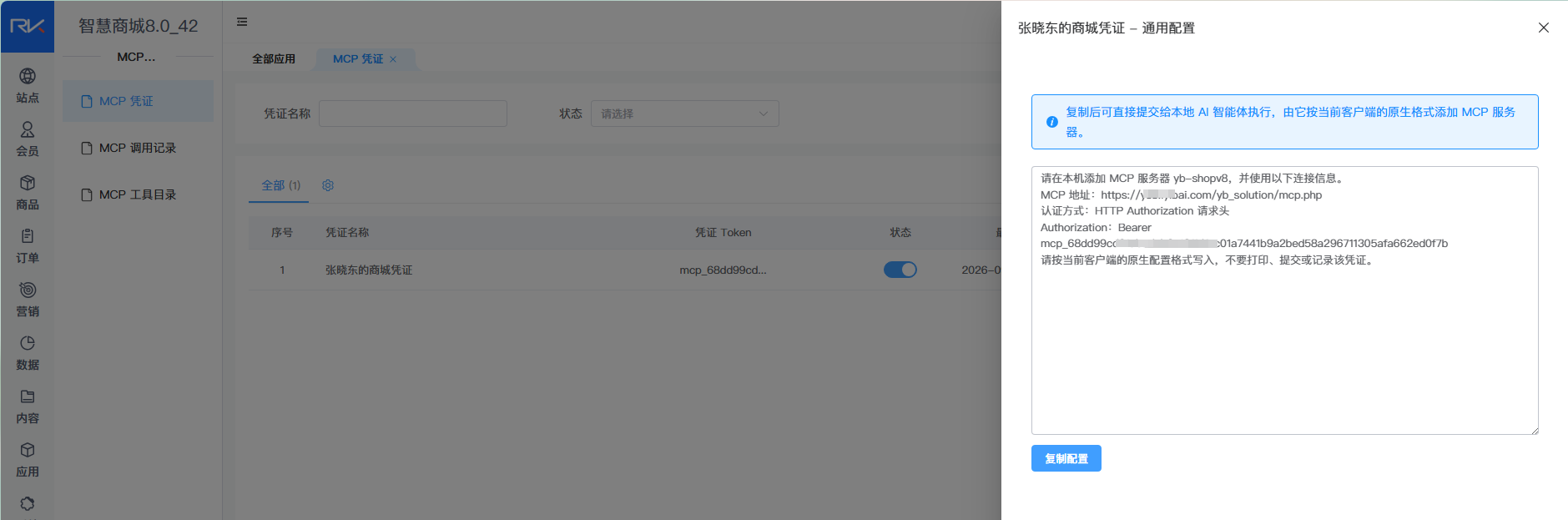Open the 营销 marketing section
Image resolution: width=1568 pixels, height=520 pixels.
(x=28, y=300)
